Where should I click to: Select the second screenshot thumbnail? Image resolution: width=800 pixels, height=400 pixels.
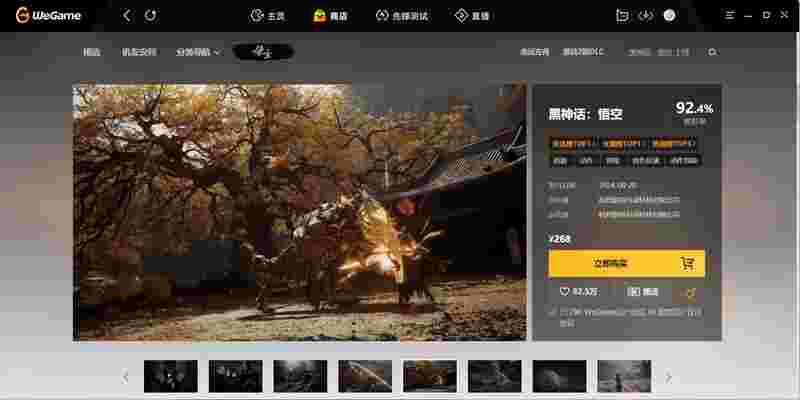point(236,377)
